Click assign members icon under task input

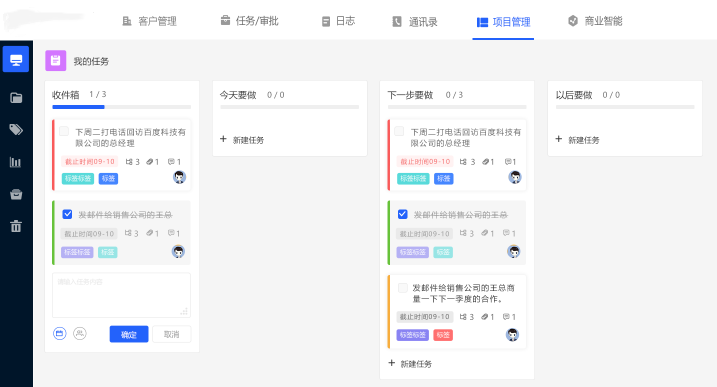(x=80, y=333)
